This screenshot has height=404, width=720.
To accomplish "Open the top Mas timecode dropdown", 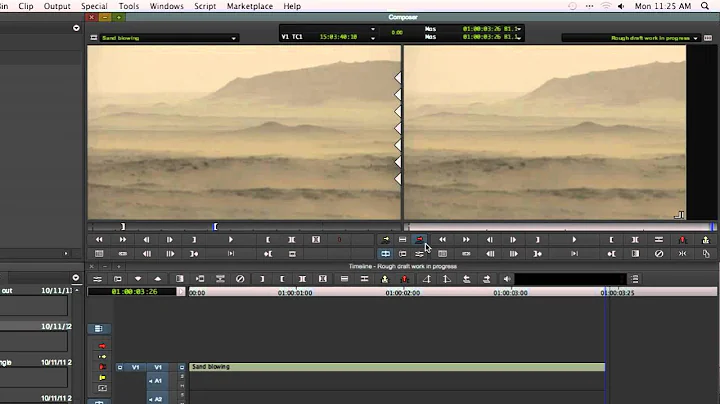I will [519, 29].
